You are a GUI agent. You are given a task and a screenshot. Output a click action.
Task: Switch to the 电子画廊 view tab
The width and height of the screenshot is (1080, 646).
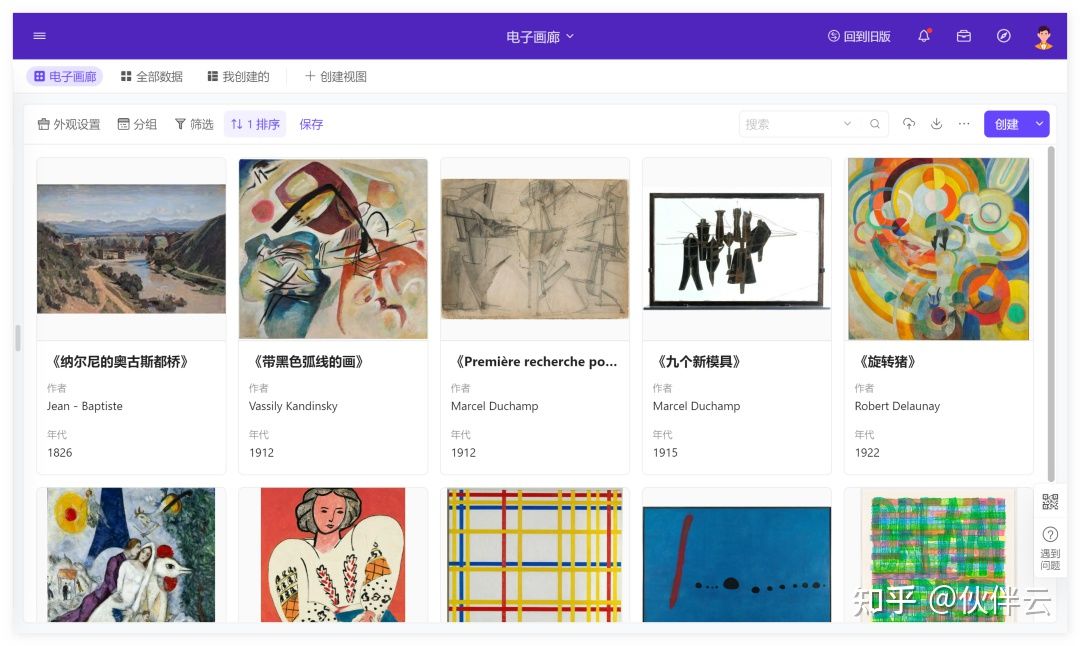click(x=65, y=76)
